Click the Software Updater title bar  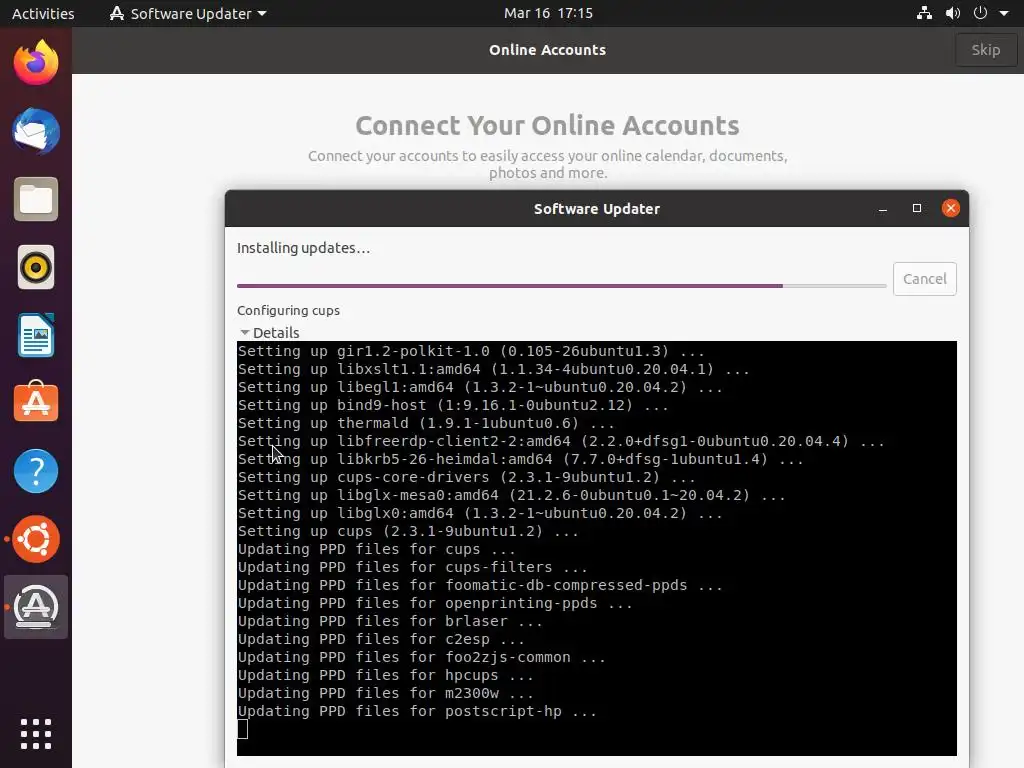click(x=596, y=209)
